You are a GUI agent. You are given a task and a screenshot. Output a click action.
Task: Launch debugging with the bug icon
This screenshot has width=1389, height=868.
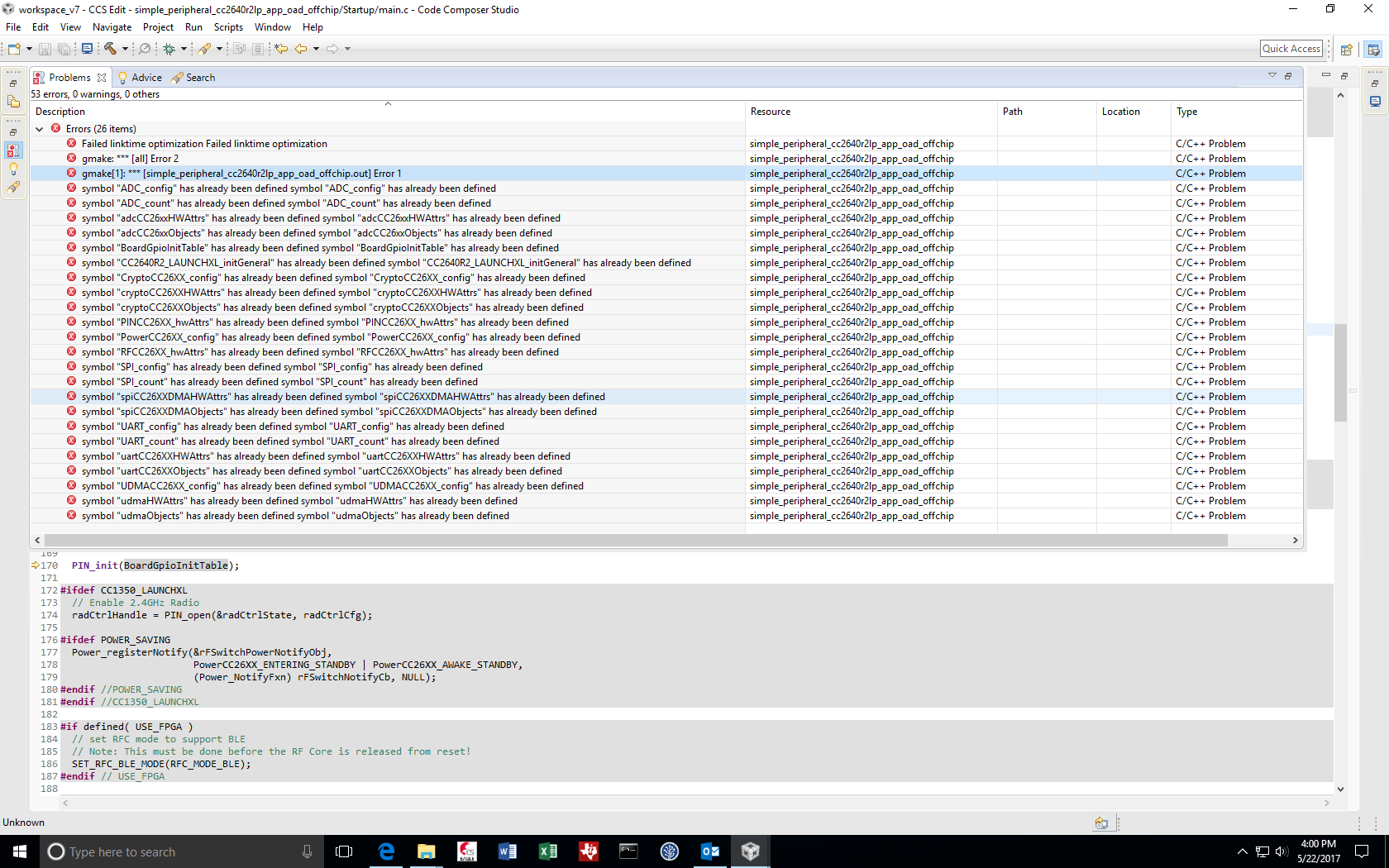pos(169,49)
